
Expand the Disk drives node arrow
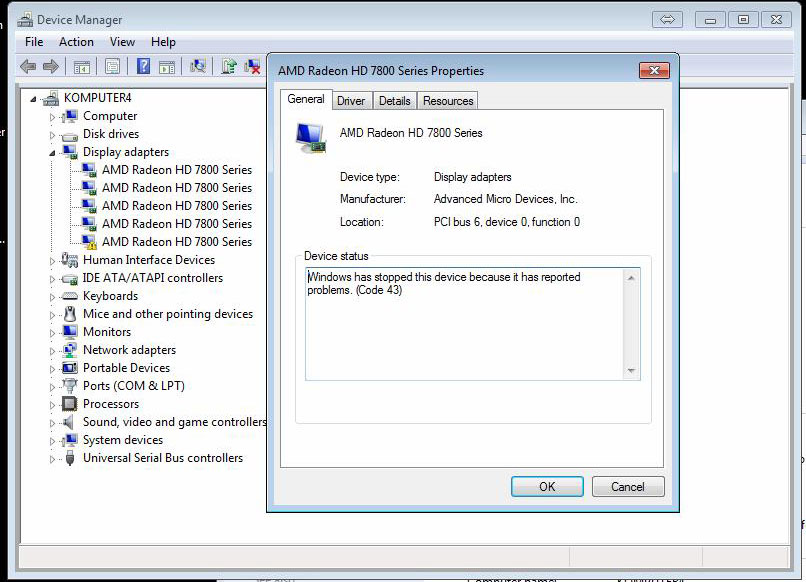52,135
